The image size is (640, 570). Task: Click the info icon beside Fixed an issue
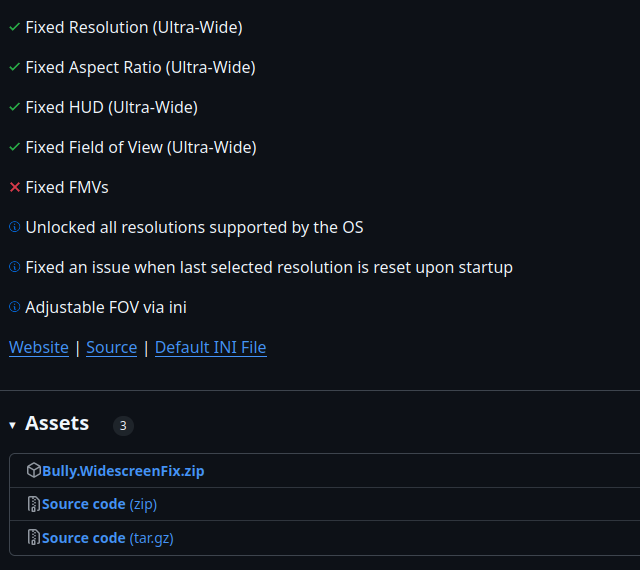(15, 267)
